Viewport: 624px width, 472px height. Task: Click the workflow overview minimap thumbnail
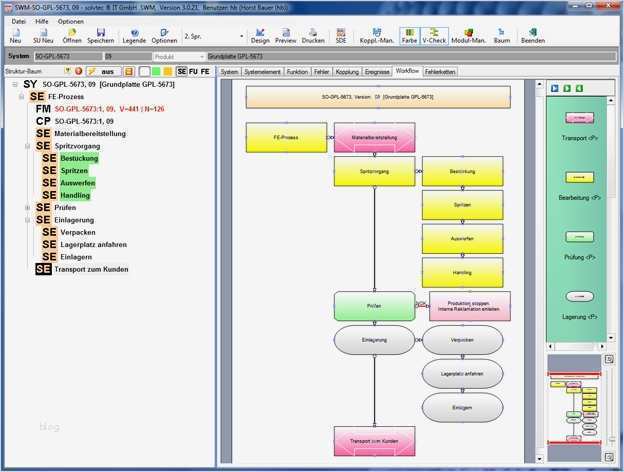click(574, 408)
